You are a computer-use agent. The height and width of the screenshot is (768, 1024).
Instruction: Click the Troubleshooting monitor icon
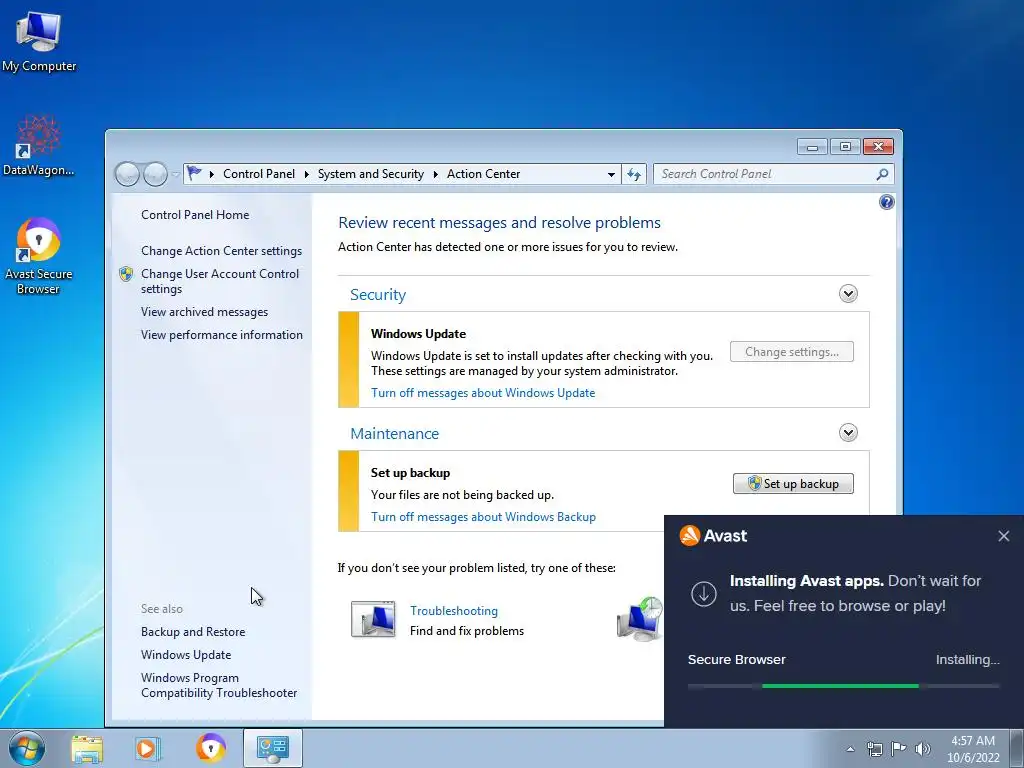point(373,619)
